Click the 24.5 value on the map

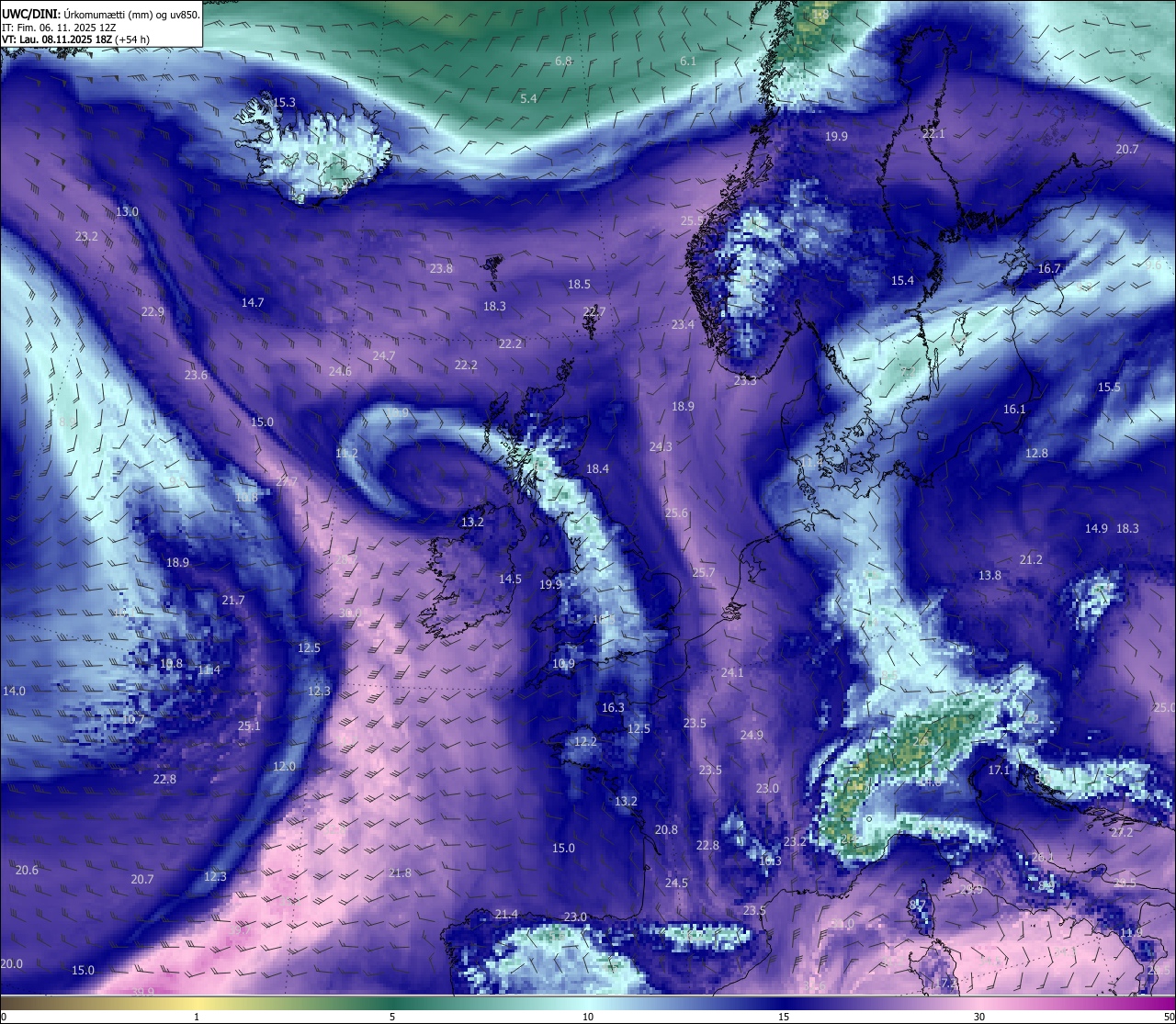[676, 883]
